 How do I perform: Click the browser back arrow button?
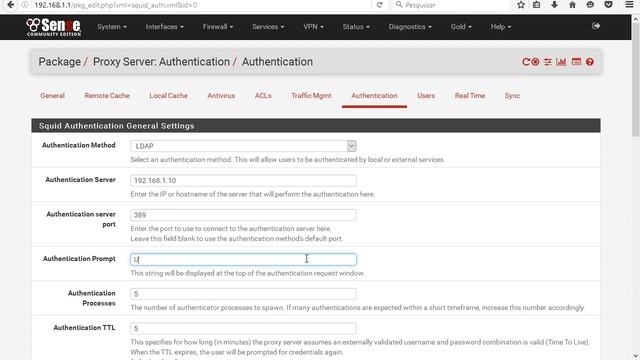click(11, 5)
